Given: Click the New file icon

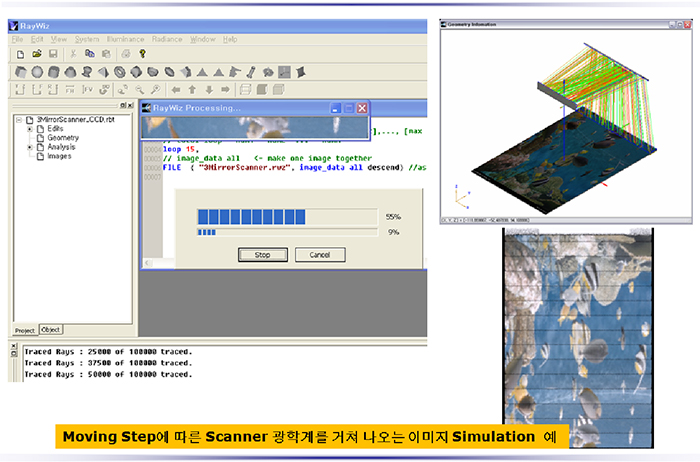Looking at the screenshot, I should click(19, 53).
